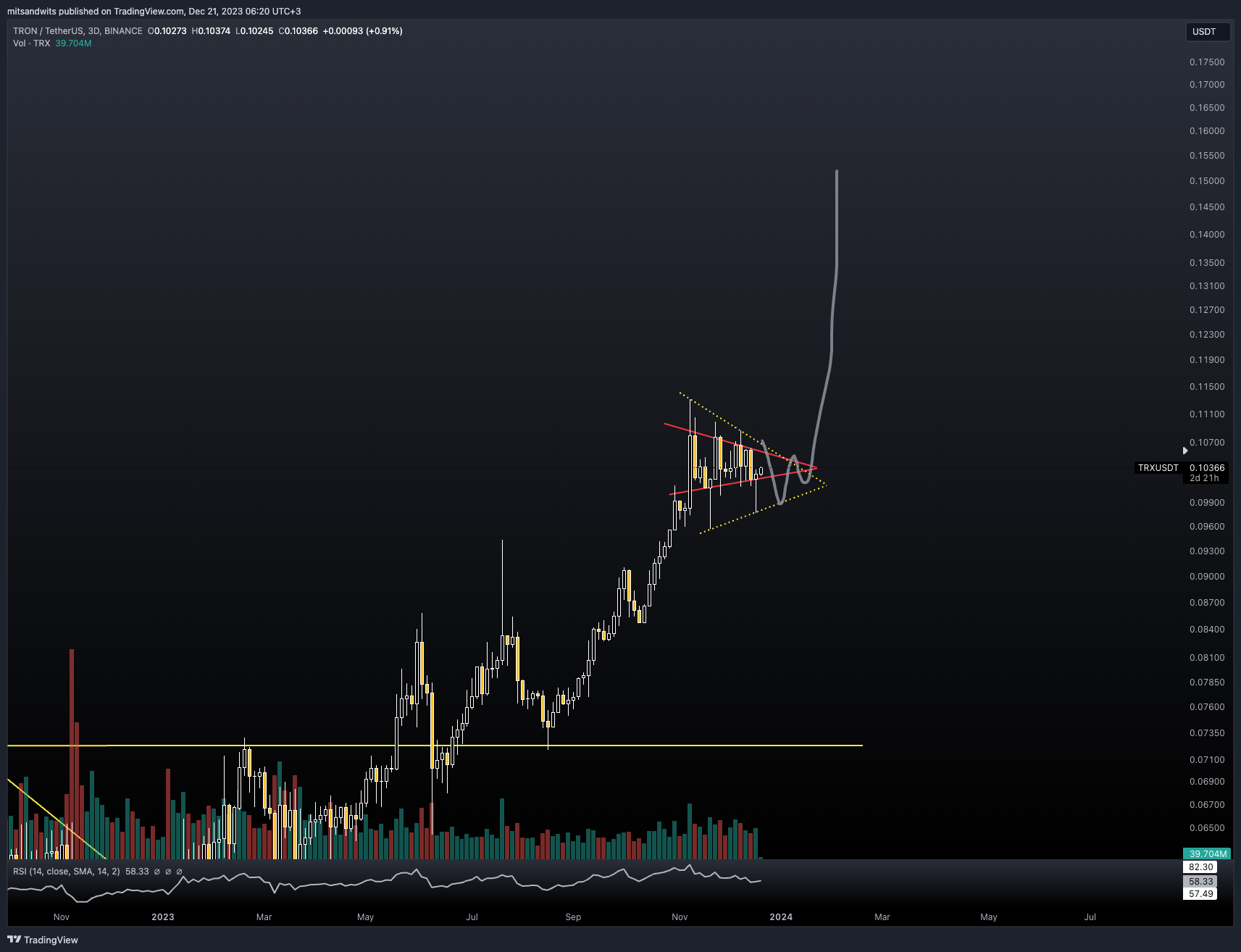
Task: Click the candle countdown '2d 21h'
Action: click(x=1204, y=478)
